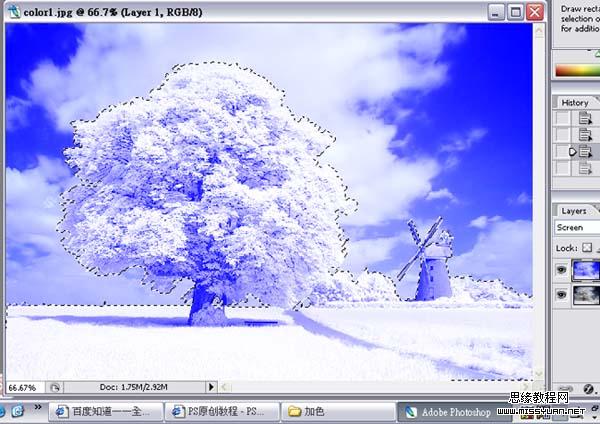This screenshot has height=424, width=600.
Task: Click the 66.67% zoom field
Action: pyautogui.click(x=22, y=386)
